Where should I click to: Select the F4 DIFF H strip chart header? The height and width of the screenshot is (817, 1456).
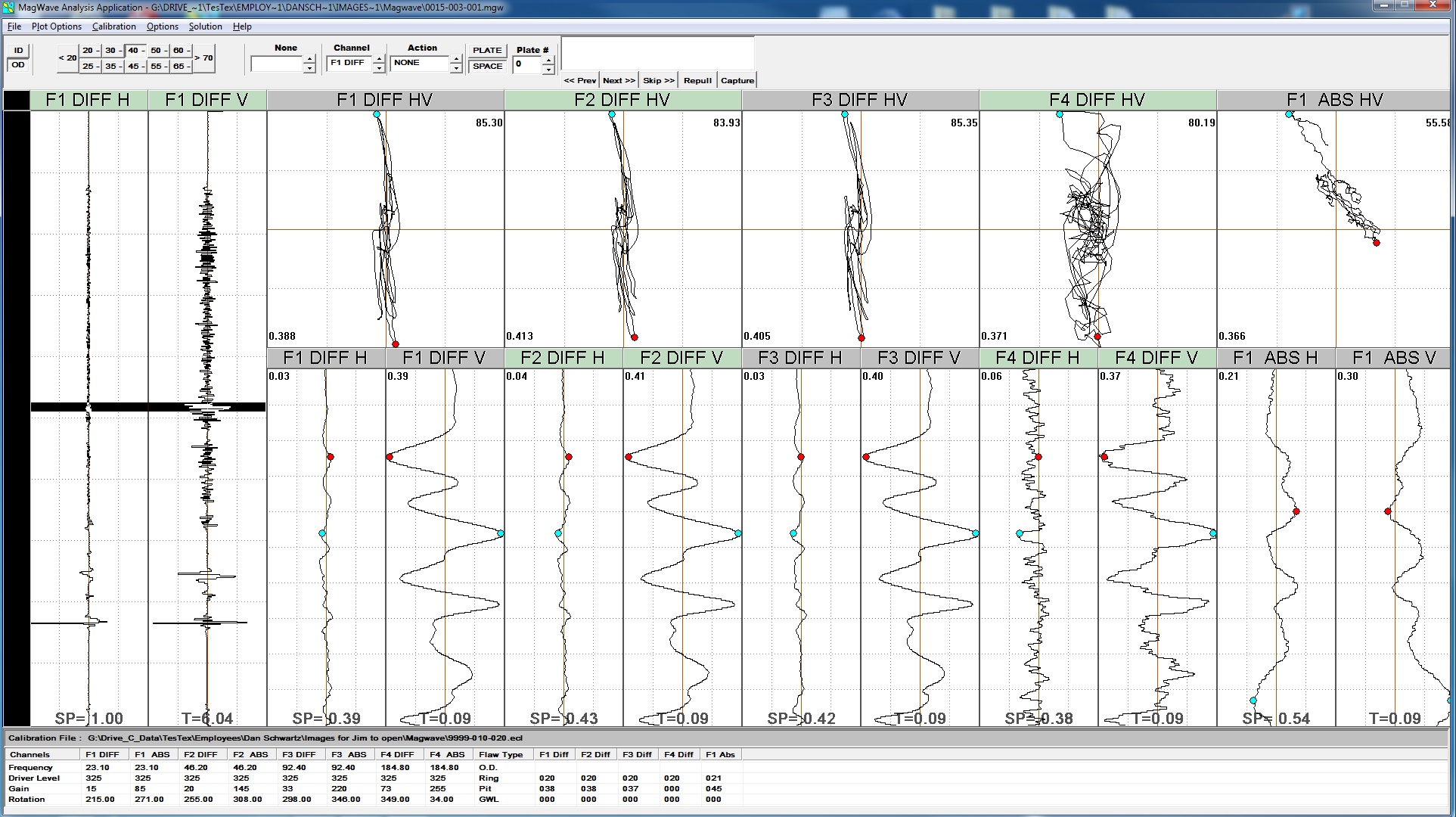(1038, 358)
